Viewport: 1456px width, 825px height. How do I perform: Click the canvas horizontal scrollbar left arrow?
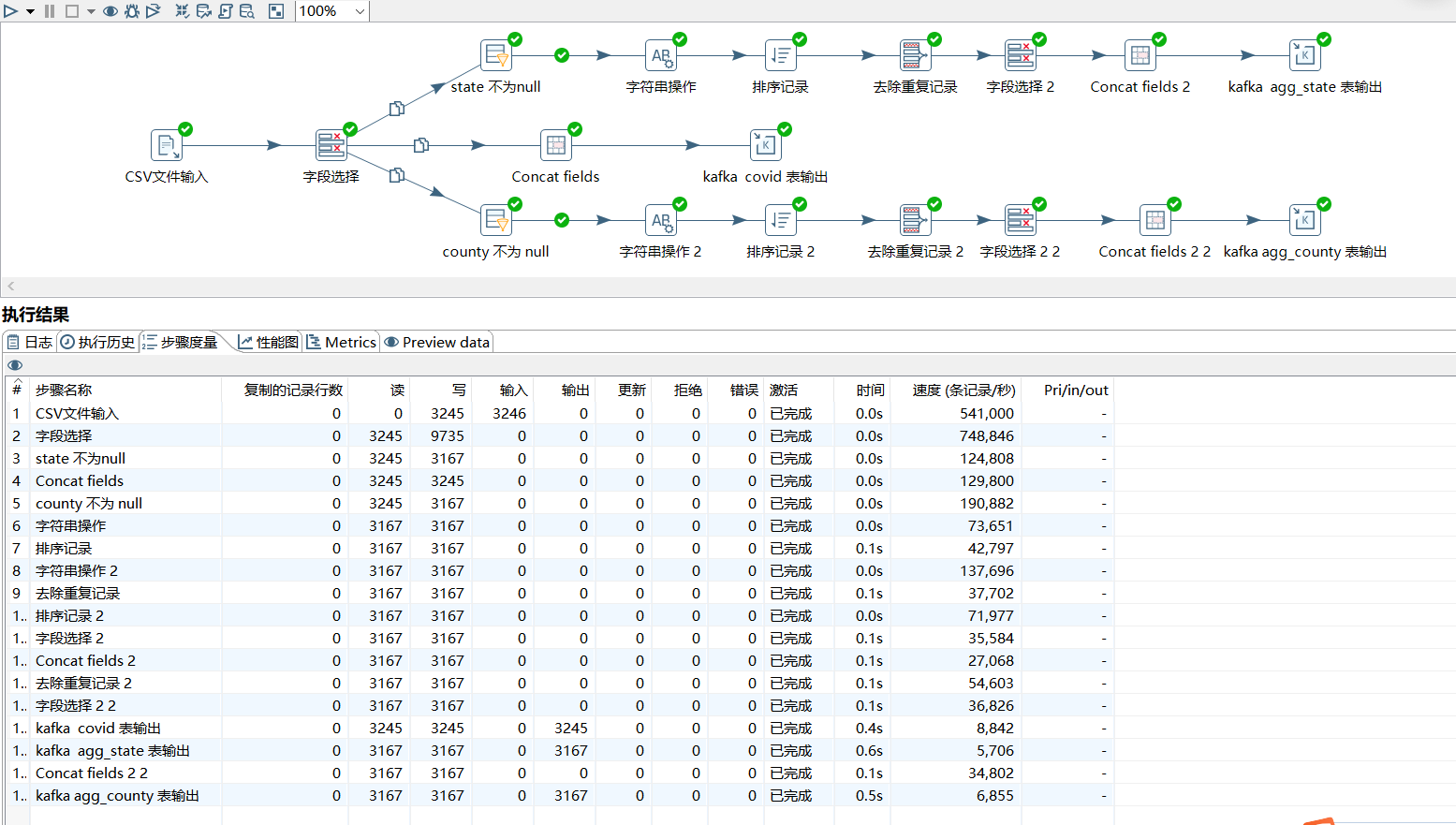pyautogui.click(x=10, y=286)
